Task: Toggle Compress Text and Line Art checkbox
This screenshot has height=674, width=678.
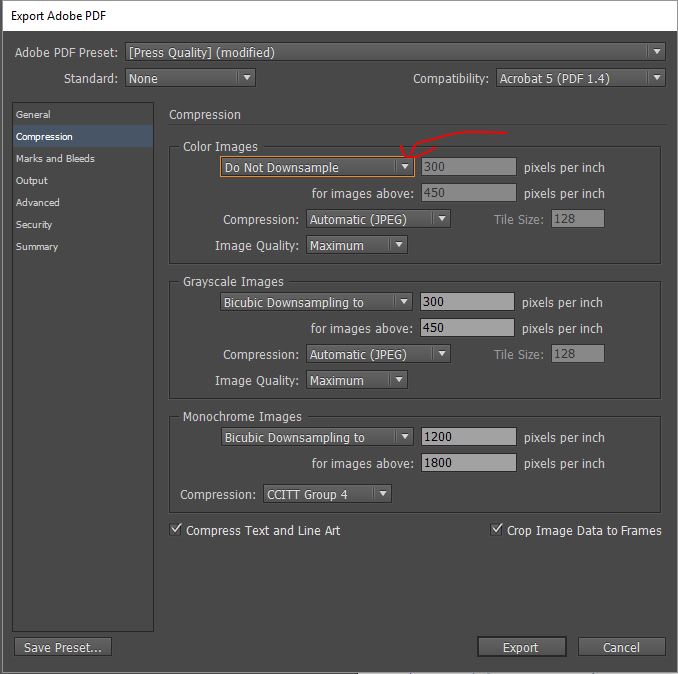Action: click(177, 530)
